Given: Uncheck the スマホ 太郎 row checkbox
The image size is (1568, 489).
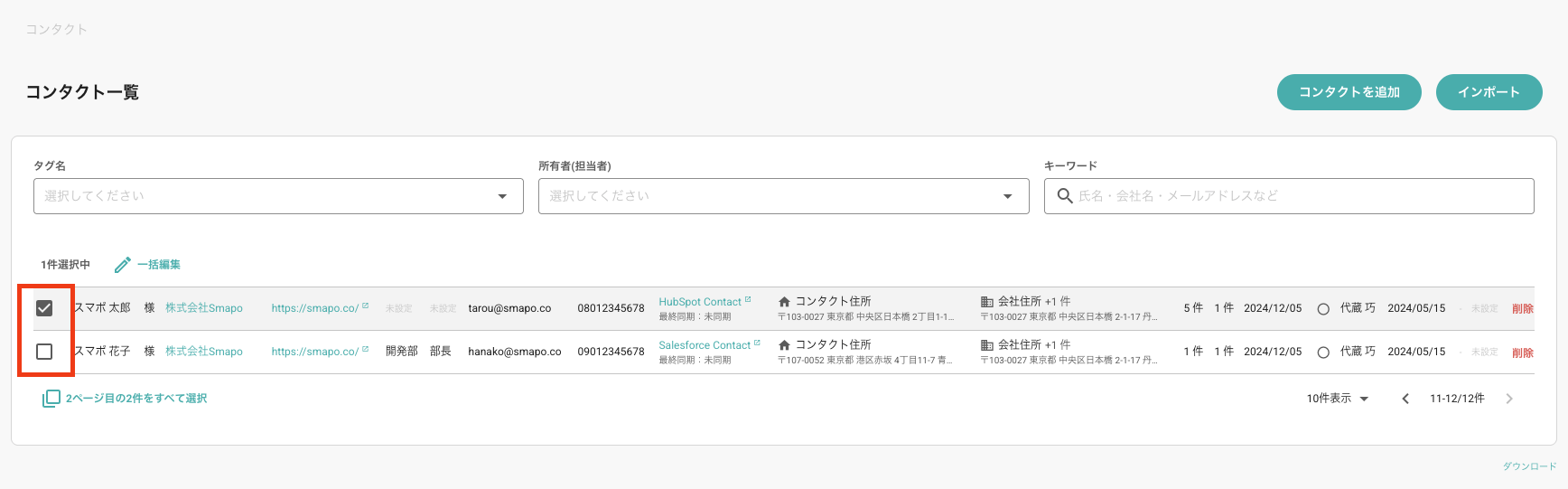Looking at the screenshot, I should (x=44, y=308).
